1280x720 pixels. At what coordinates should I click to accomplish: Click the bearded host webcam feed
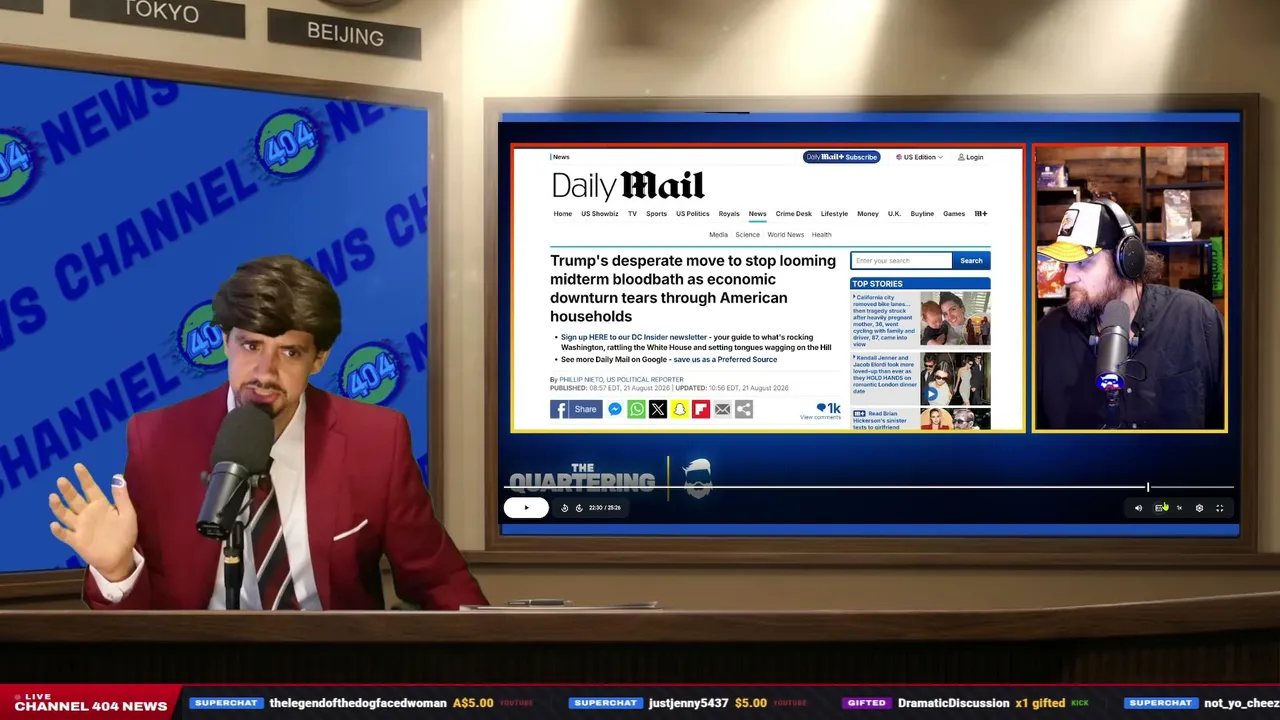[x=1130, y=288]
